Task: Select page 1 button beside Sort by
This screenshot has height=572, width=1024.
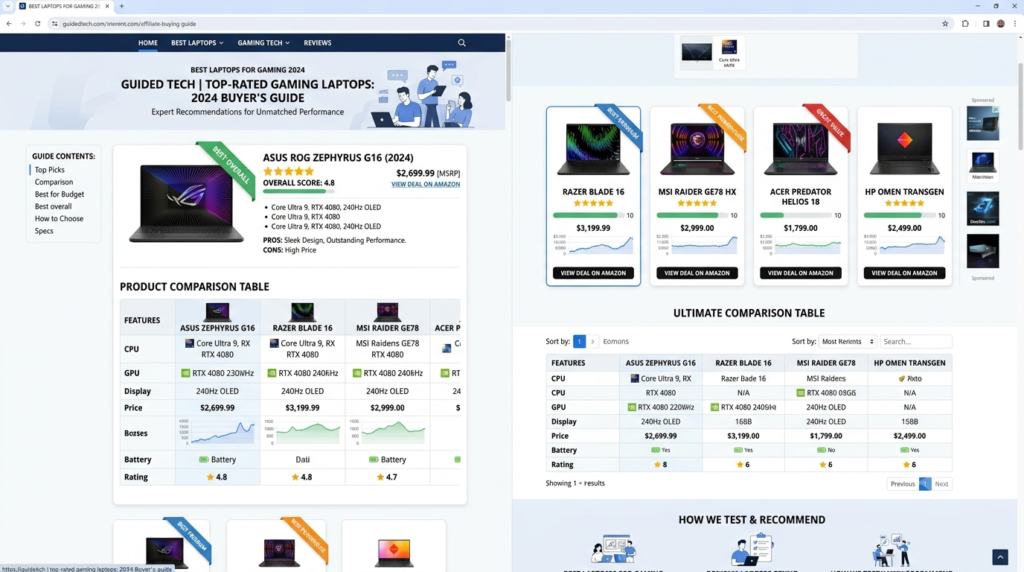Action: (579, 342)
